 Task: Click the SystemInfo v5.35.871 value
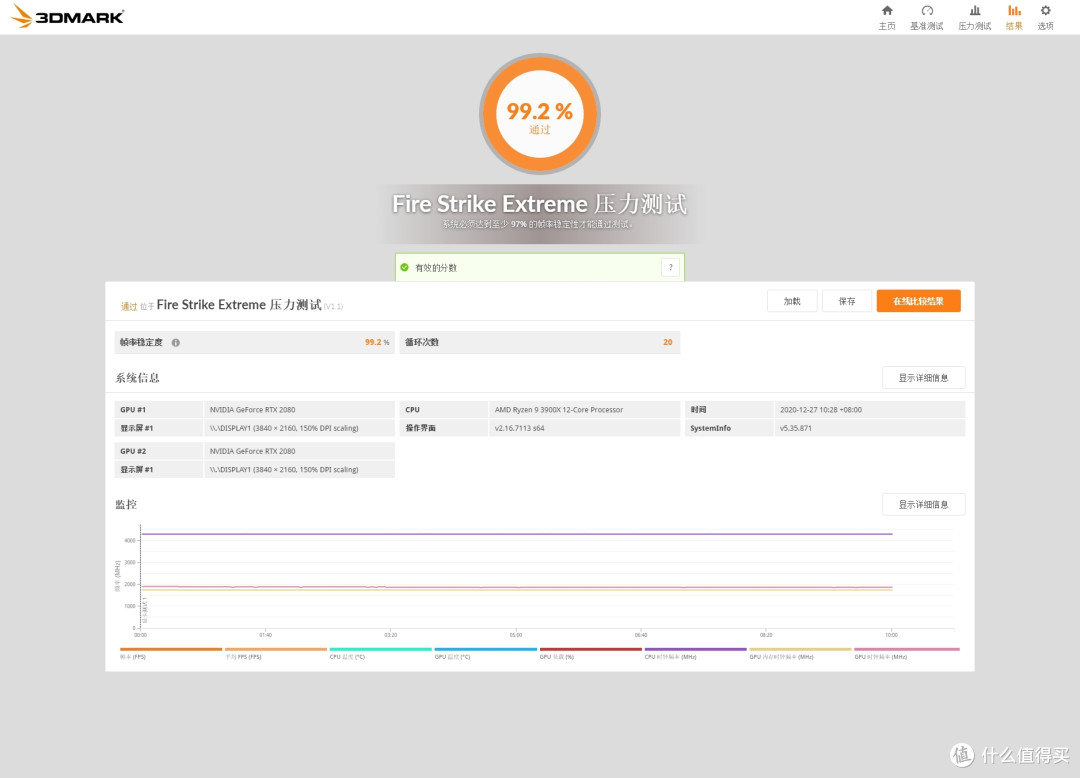[x=796, y=428]
